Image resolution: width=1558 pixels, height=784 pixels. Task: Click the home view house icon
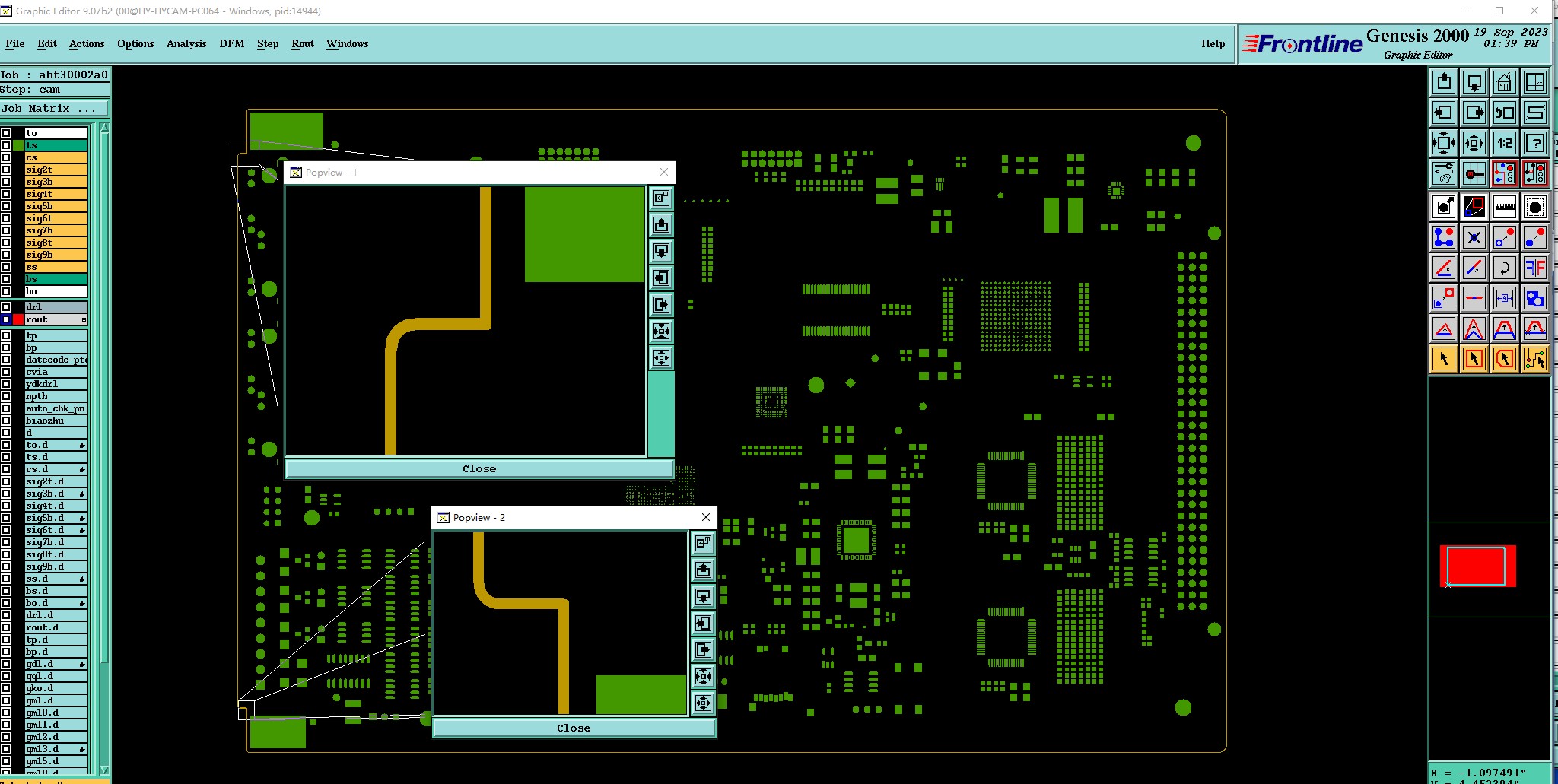pyautogui.click(x=1505, y=82)
